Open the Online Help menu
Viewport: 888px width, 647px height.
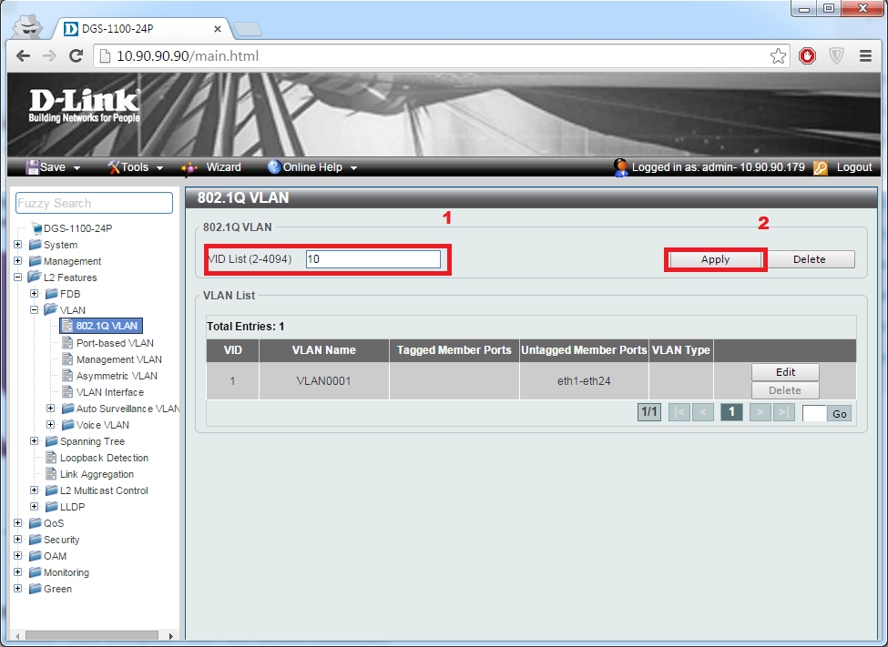click(312, 168)
